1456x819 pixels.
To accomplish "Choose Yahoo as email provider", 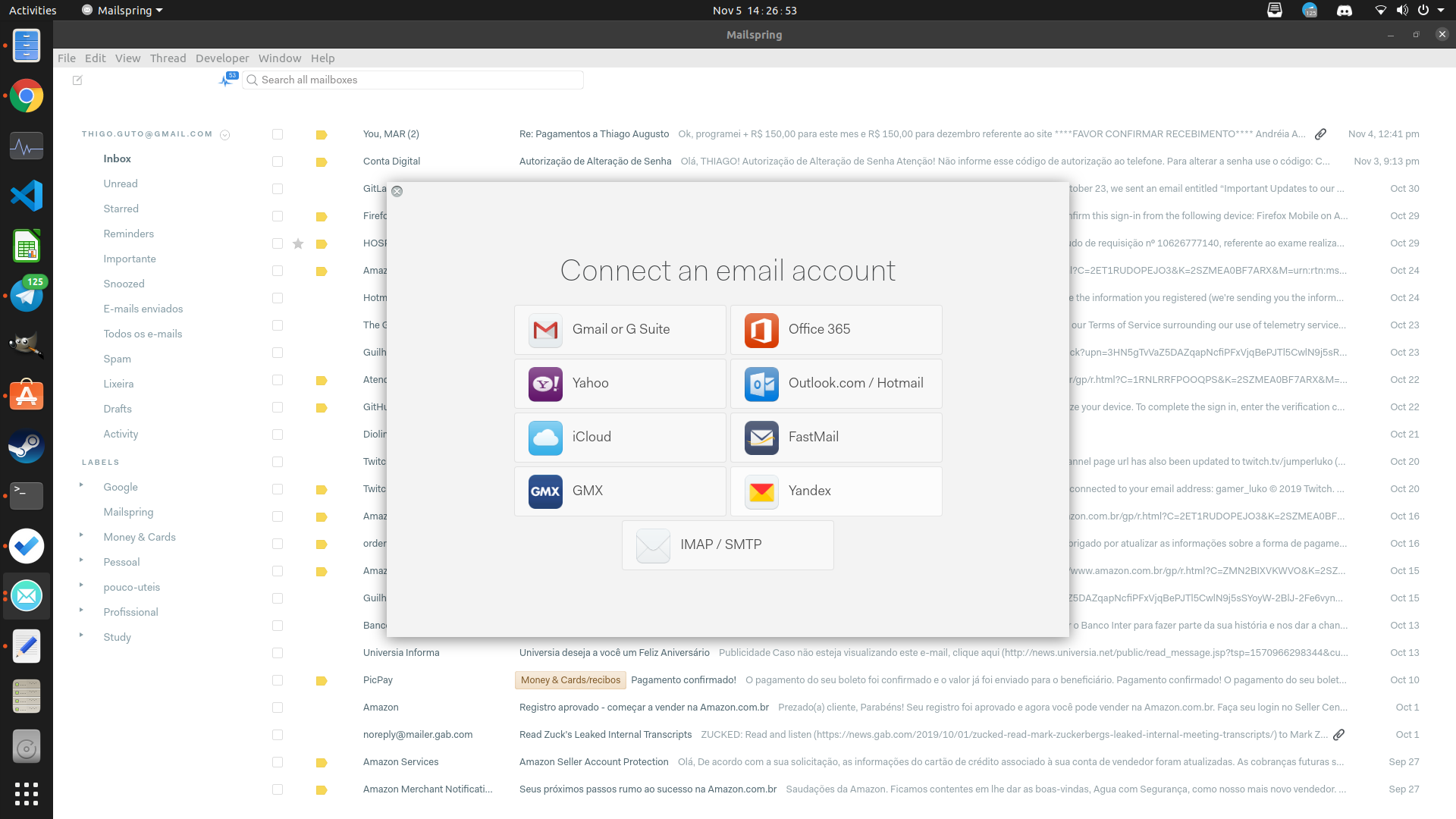I will [x=620, y=383].
